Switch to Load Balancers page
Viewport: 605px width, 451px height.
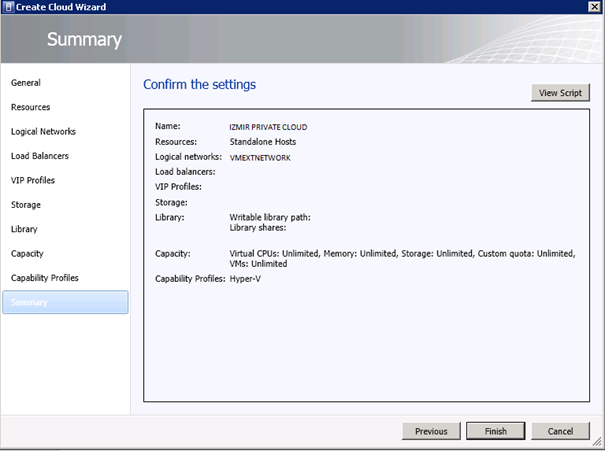click(x=40, y=156)
